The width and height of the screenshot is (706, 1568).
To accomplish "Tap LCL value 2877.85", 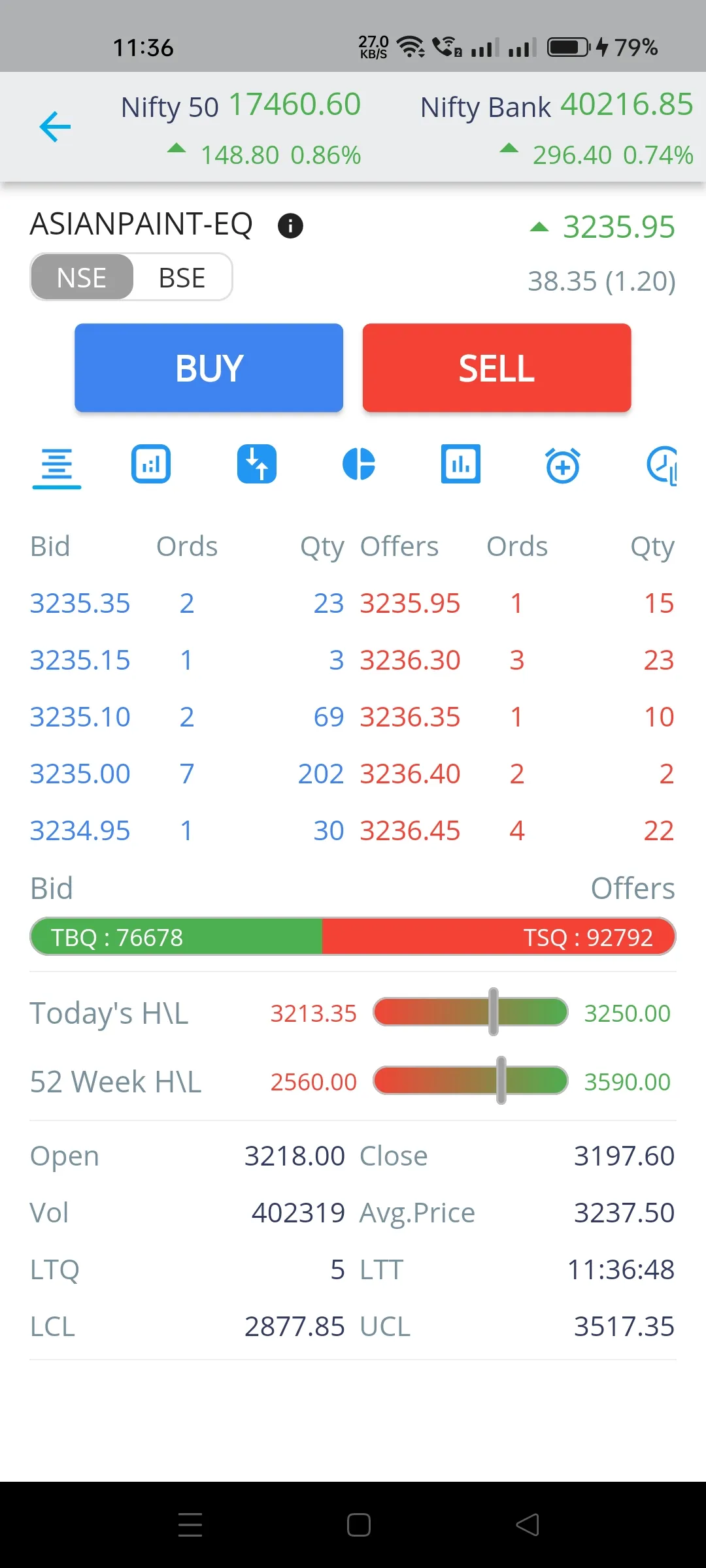I will 295,1326.
